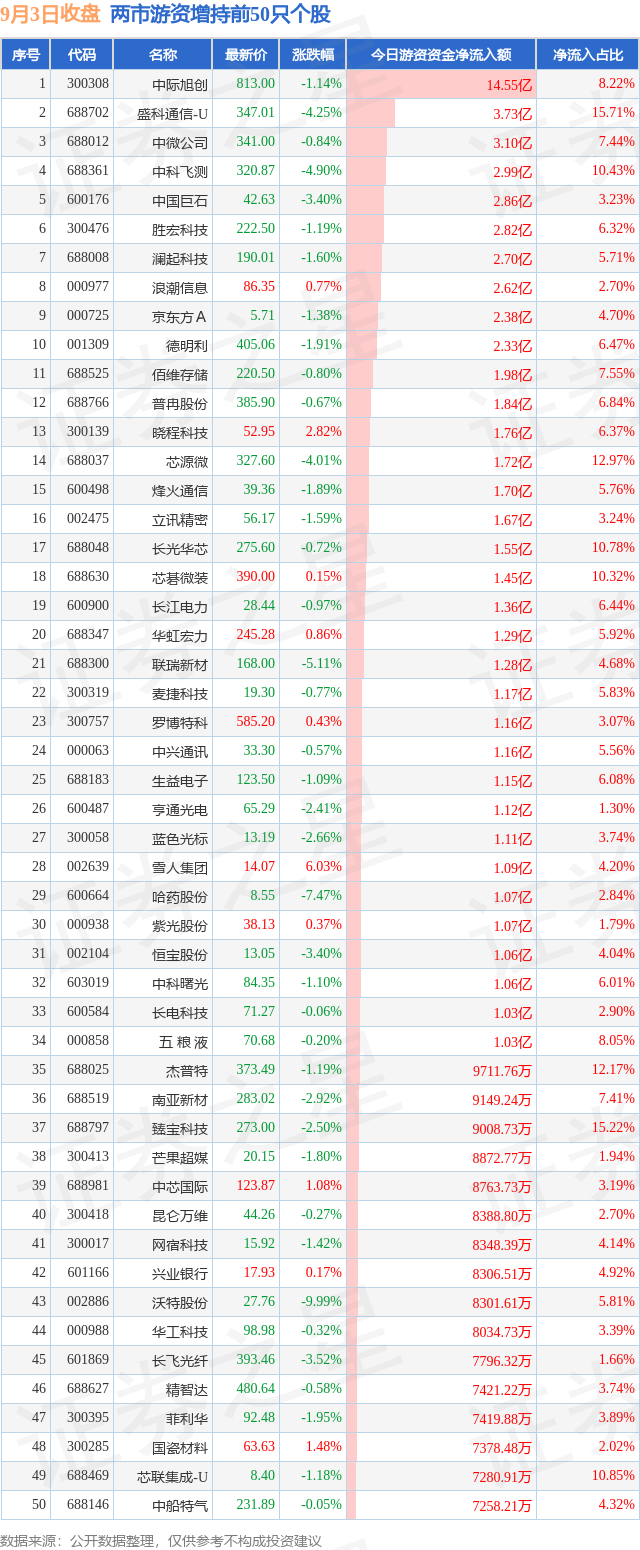
Task: Select 中芯国际 stock name
Action: coord(180,1186)
